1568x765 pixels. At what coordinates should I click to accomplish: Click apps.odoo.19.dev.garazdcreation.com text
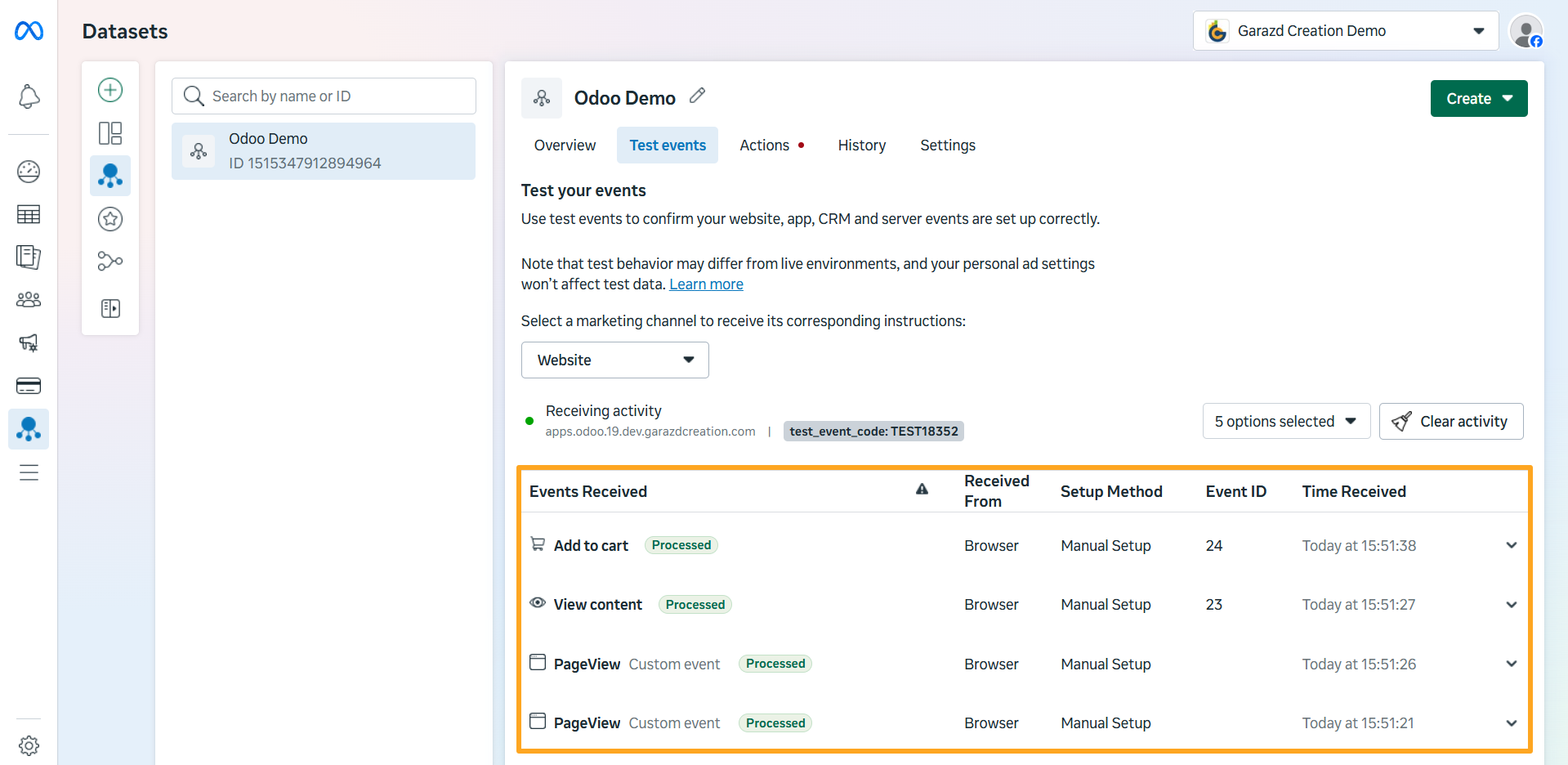[650, 432]
